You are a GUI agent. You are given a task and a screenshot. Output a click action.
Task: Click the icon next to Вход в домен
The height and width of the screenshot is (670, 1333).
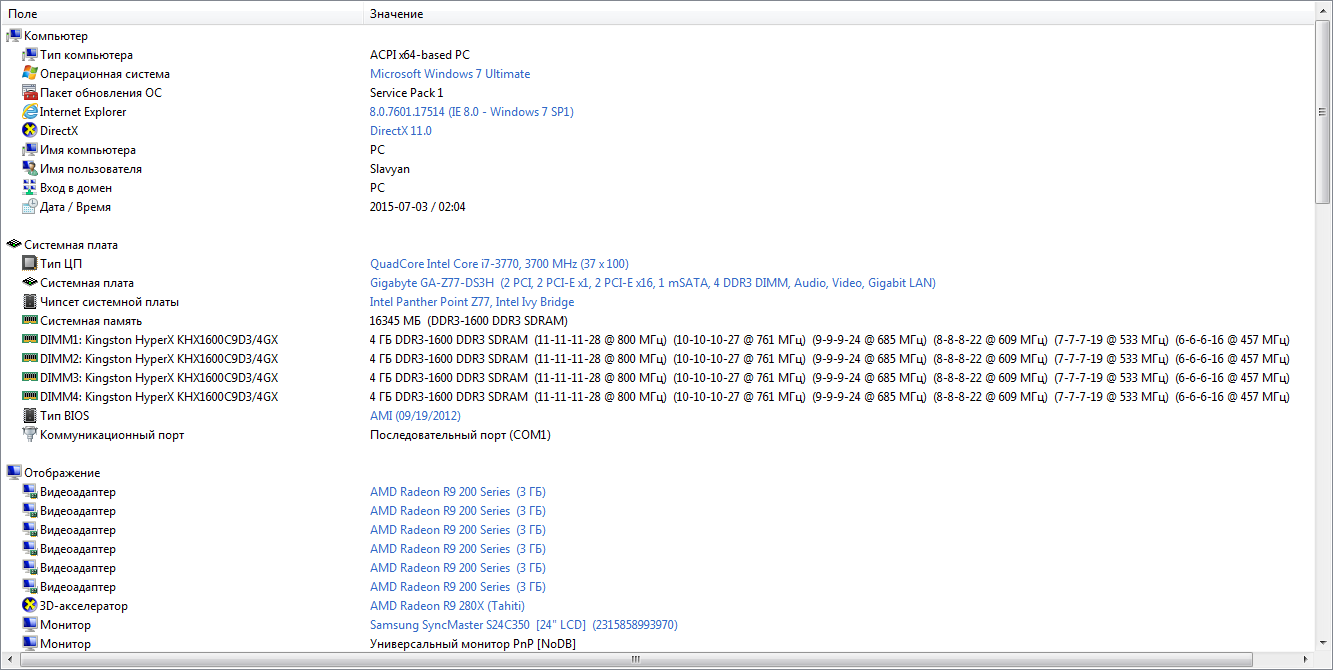[x=30, y=188]
